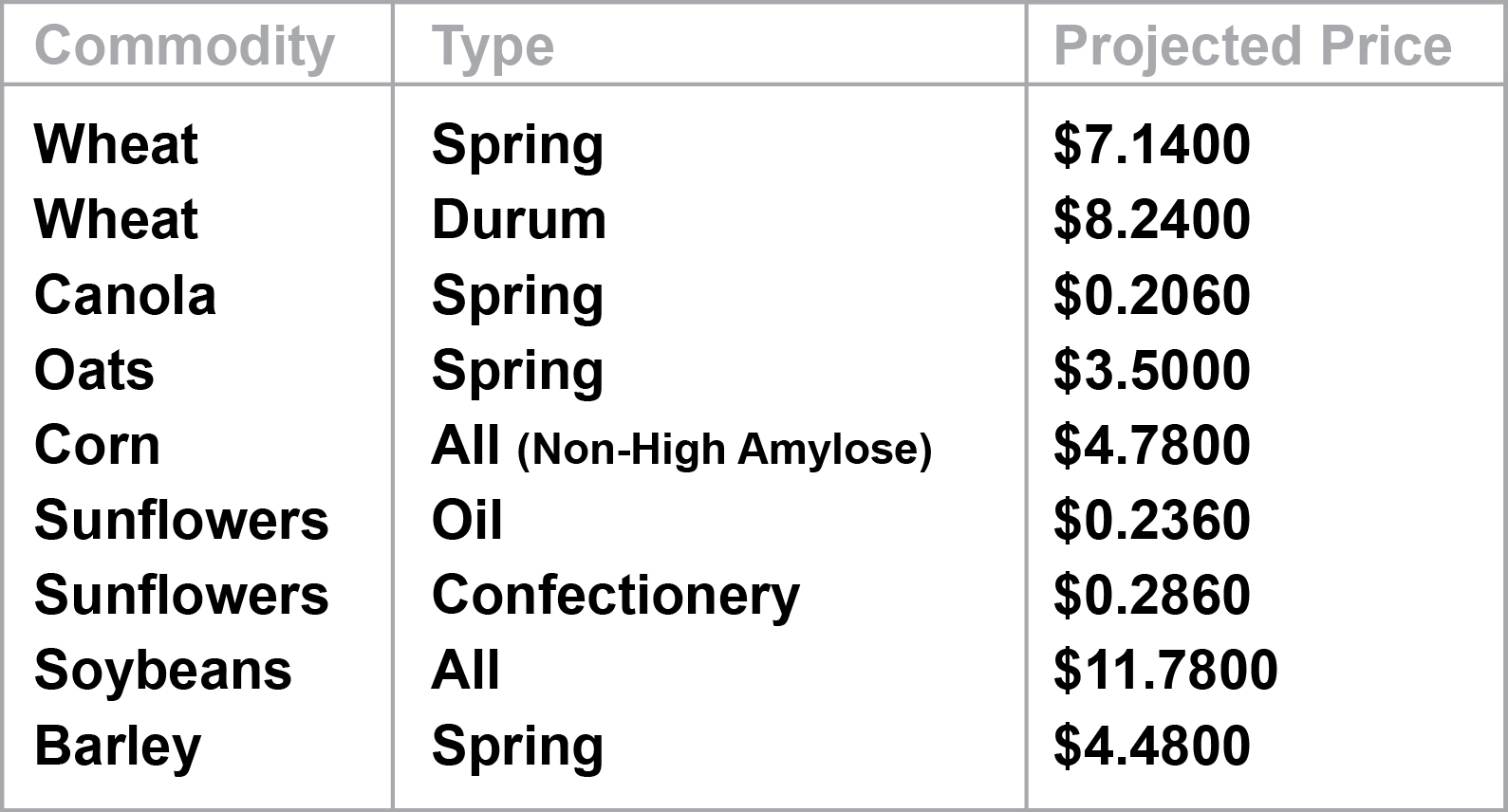The height and width of the screenshot is (812, 1508).
Task: Select the Oats commodity cell
Action: (x=94, y=370)
